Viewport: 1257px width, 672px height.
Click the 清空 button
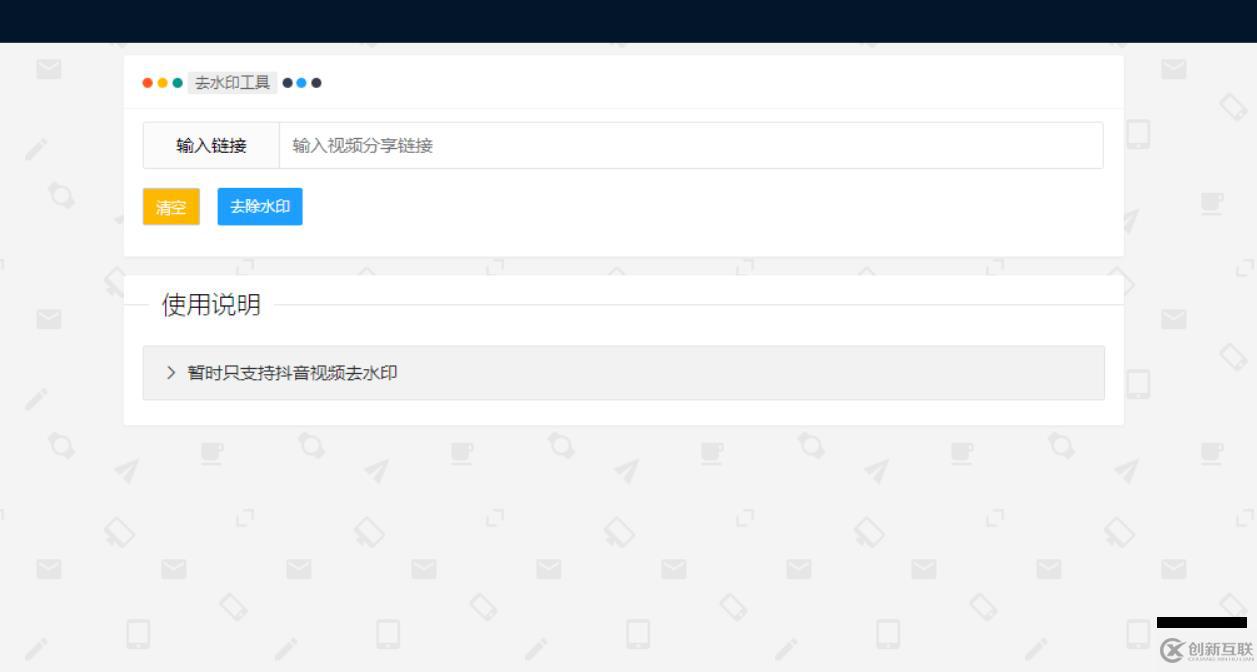[x=171, y=207]
